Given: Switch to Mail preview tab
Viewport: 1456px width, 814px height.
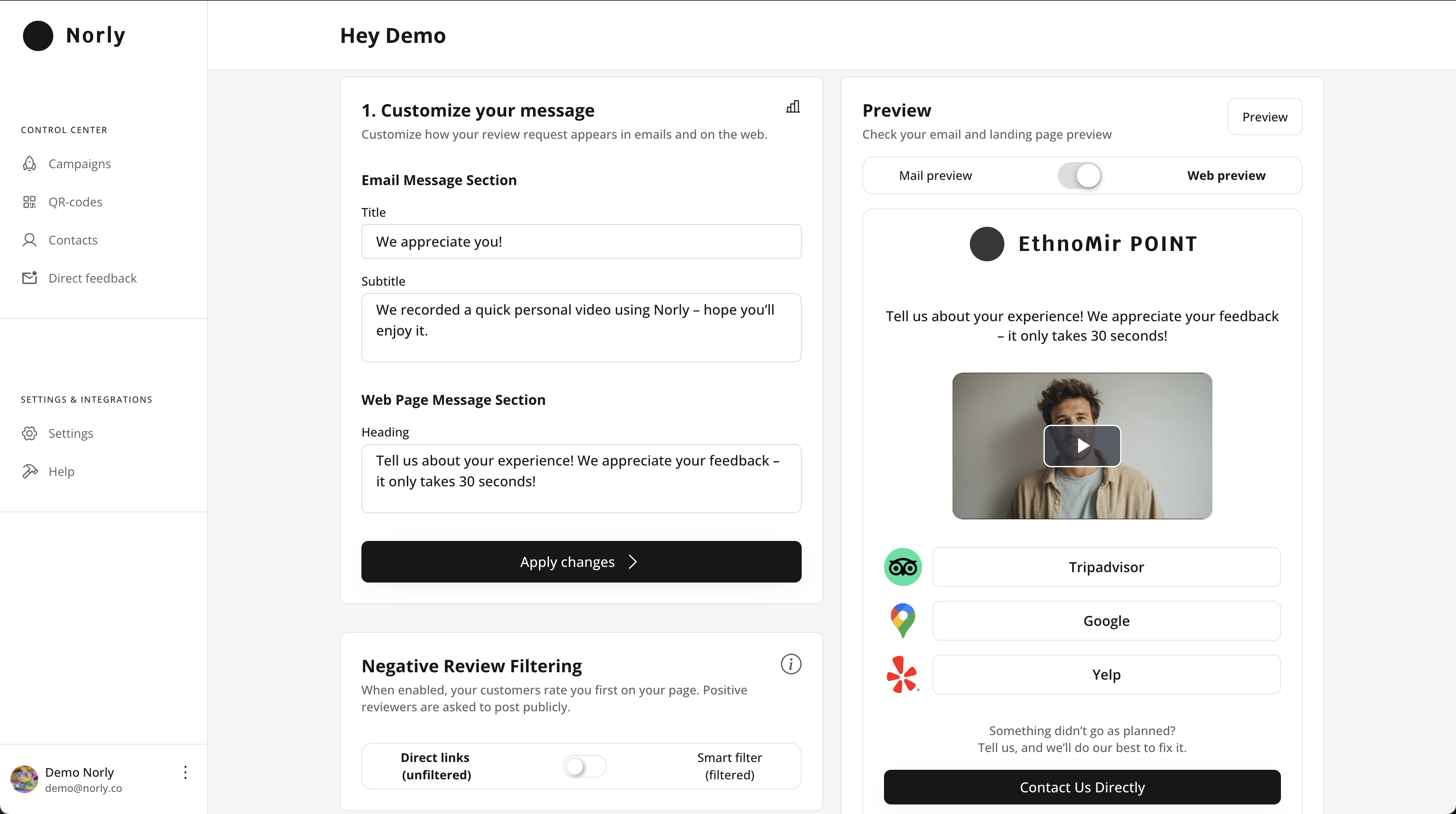Looking at the screenshot, I should point(936,176).
